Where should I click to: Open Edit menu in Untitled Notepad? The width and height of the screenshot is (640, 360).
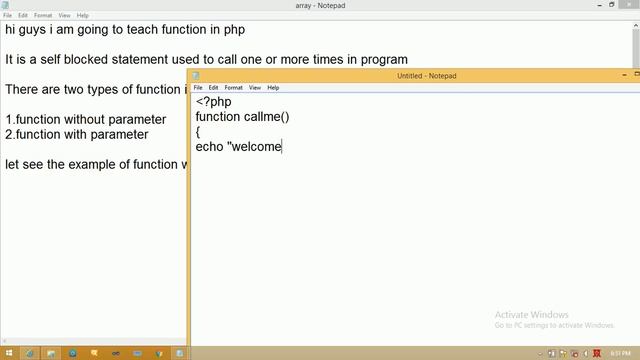click(x=213, y=88)
